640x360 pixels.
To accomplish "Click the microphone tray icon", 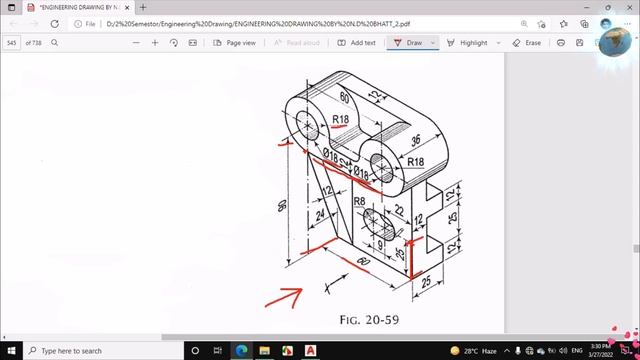I will click(x=518, y=351).
